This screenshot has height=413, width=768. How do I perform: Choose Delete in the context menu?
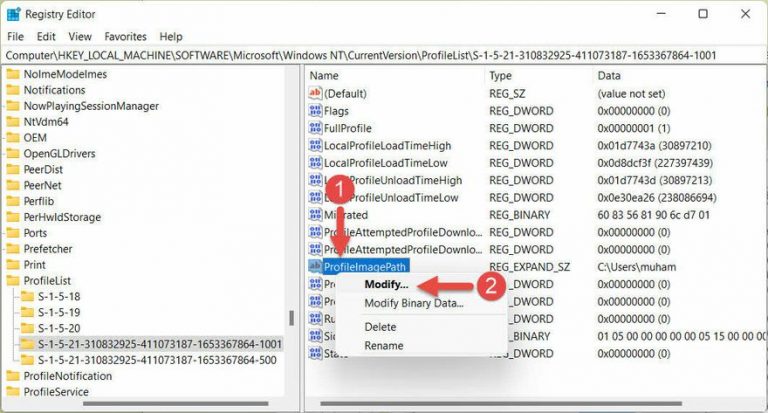tap(380, 327)
